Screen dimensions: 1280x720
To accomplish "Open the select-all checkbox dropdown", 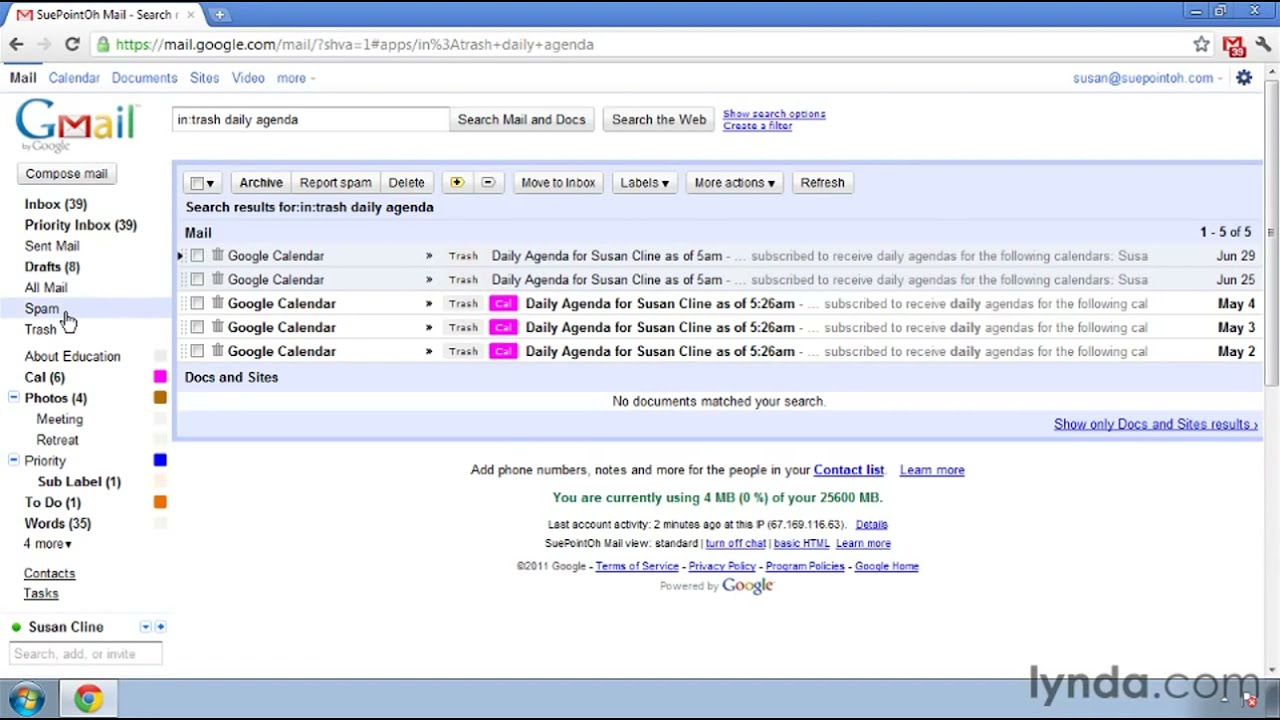I will [202, 183].
